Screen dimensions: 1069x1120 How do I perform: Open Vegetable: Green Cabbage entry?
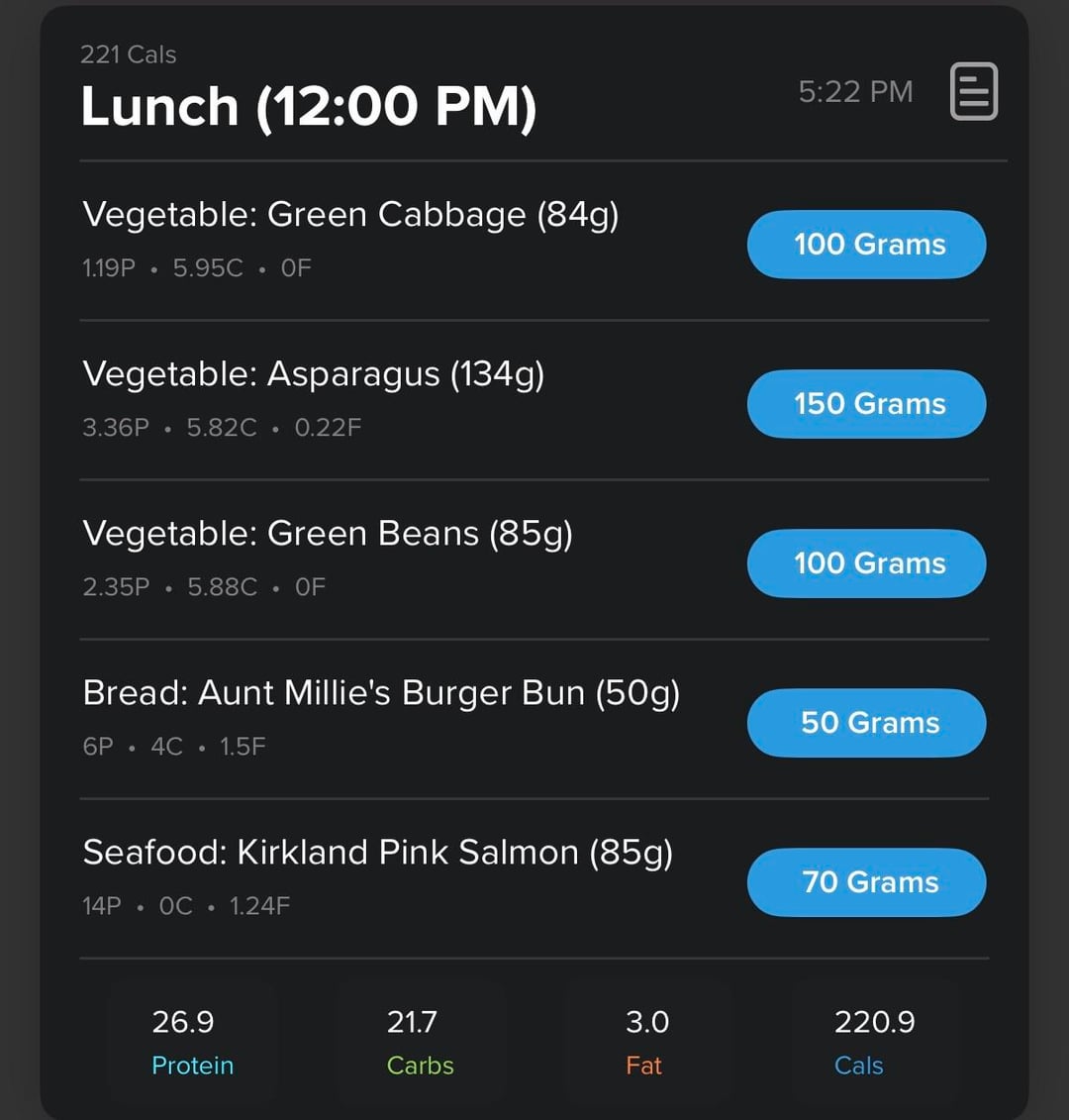coord(350,215)
